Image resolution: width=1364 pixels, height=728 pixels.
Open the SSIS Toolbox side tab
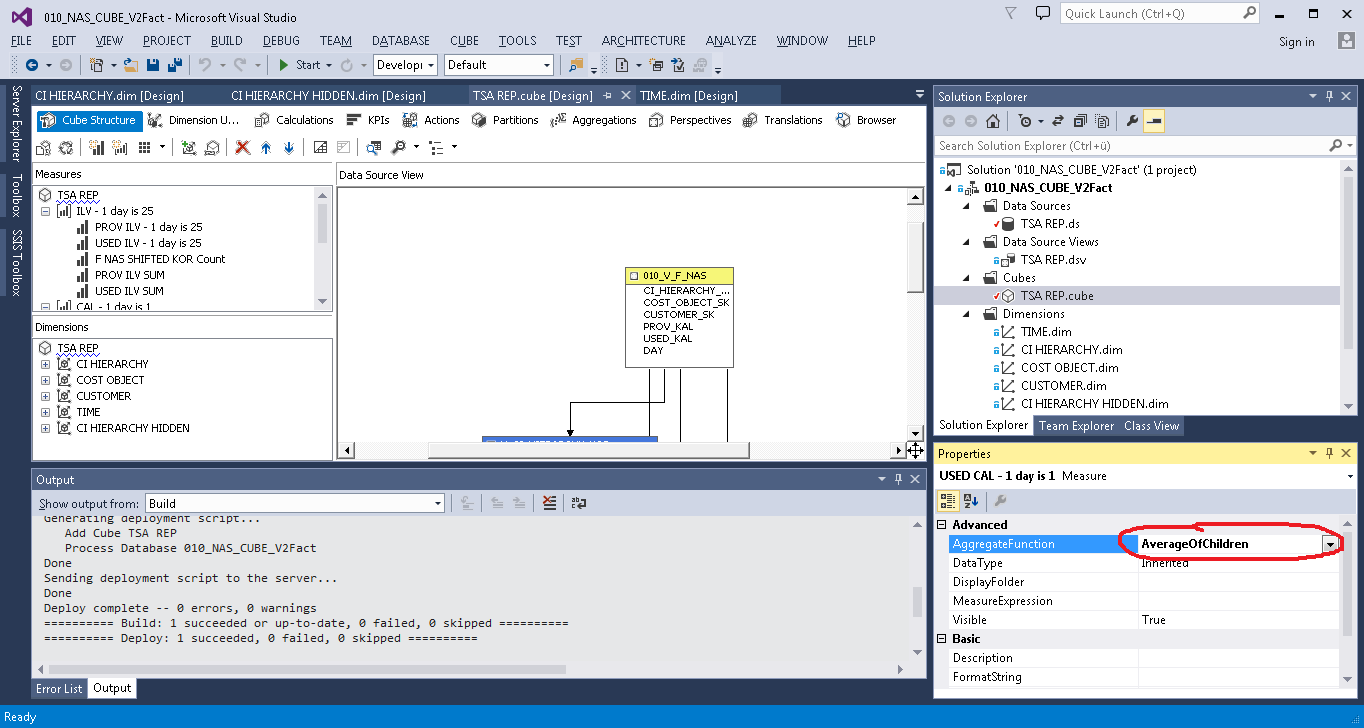pyautogui.click(x=15, y=263)
